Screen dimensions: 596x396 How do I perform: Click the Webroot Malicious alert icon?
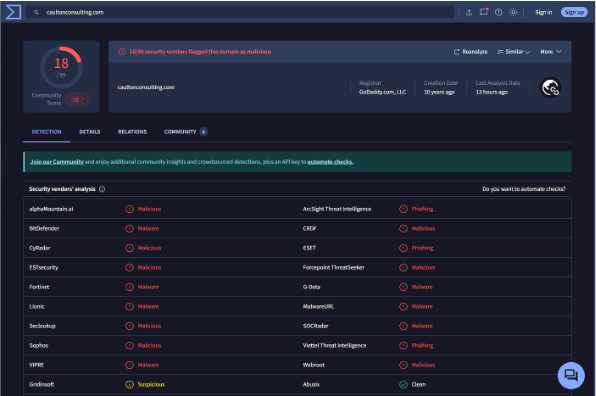pos(403,365)
